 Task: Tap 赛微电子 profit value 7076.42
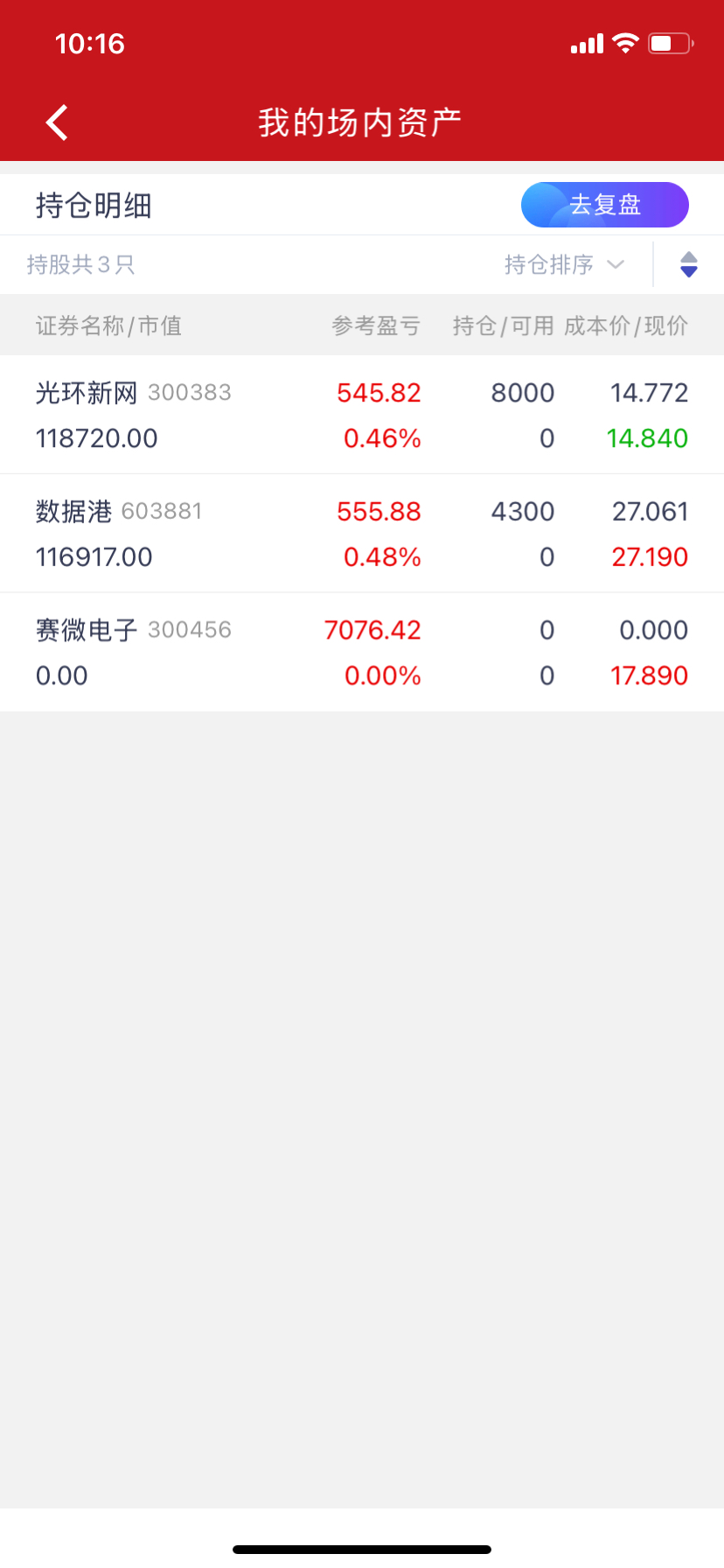(x=372, y=630)
